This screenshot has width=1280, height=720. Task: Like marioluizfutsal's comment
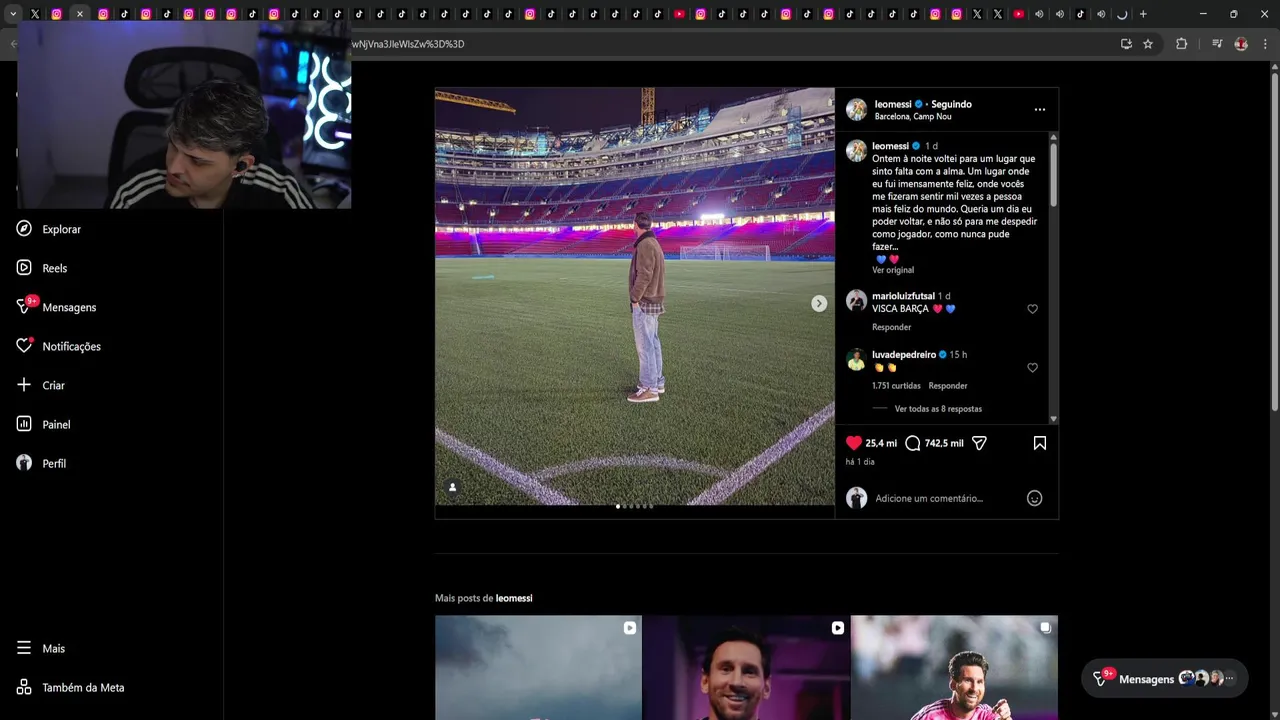click(x=1033, y=309)
